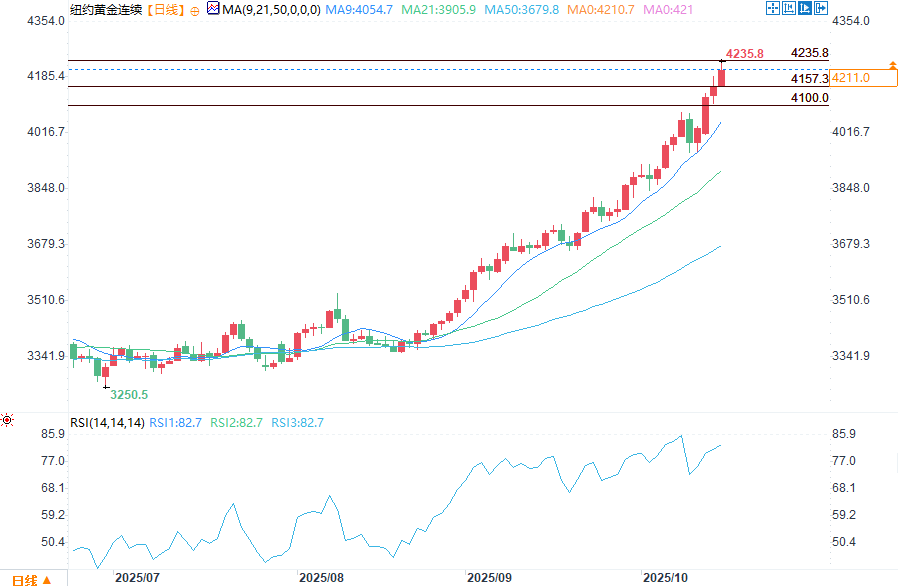Screen dimensions: 898x586
Task: Open the RSI(14,14,14) indicator settings
Action: [107, 423]
